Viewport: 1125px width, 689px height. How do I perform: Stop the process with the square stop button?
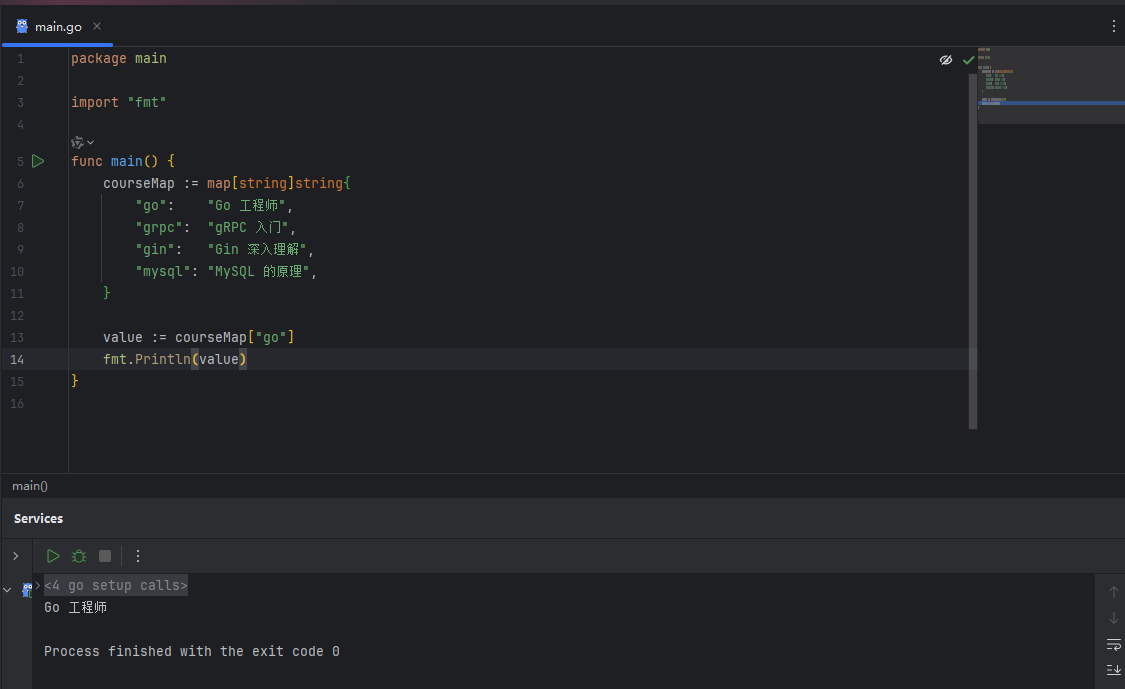[105, 556]
